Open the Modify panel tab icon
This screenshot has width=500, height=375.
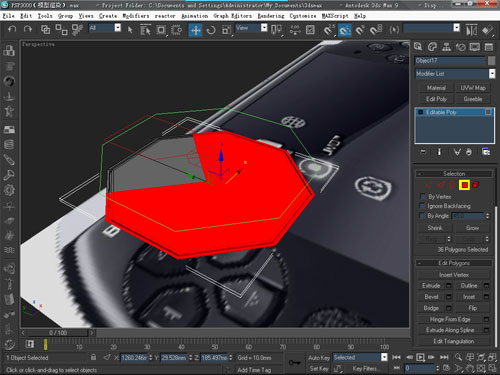click(x=432, y=47)
